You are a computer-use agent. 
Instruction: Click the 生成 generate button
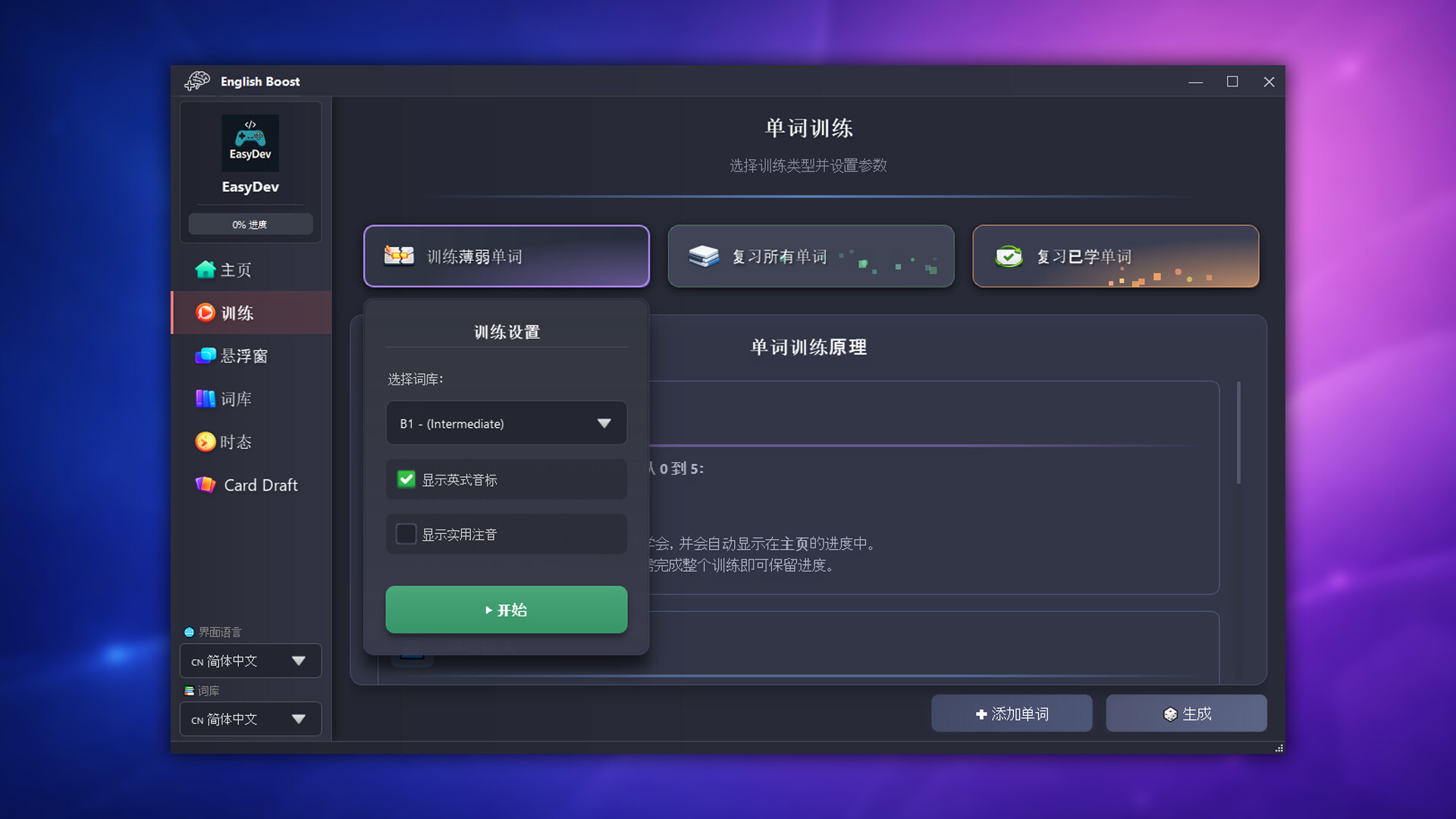[x=1186, y=714]
